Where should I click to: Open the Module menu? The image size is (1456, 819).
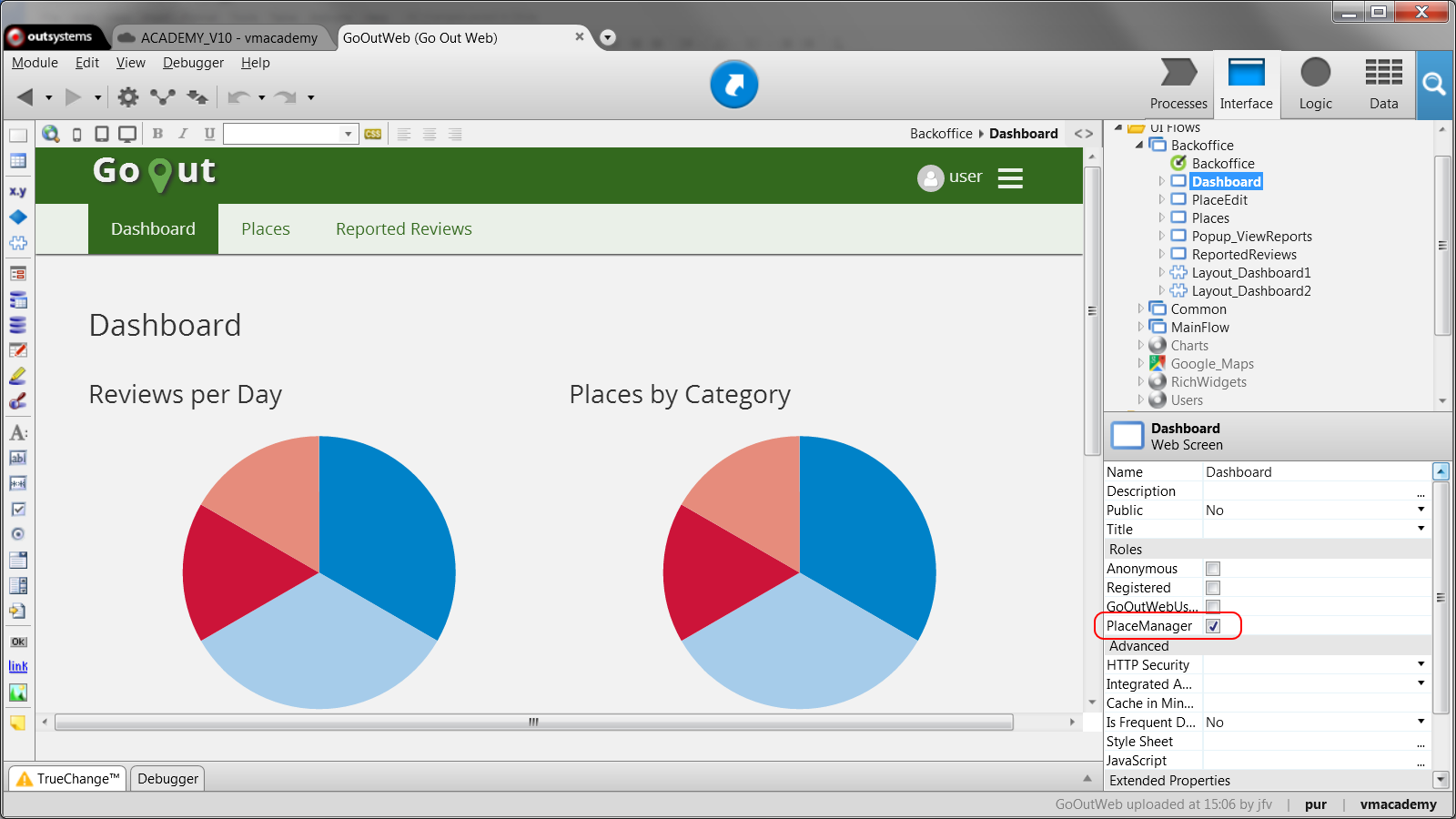click(35, 63)
